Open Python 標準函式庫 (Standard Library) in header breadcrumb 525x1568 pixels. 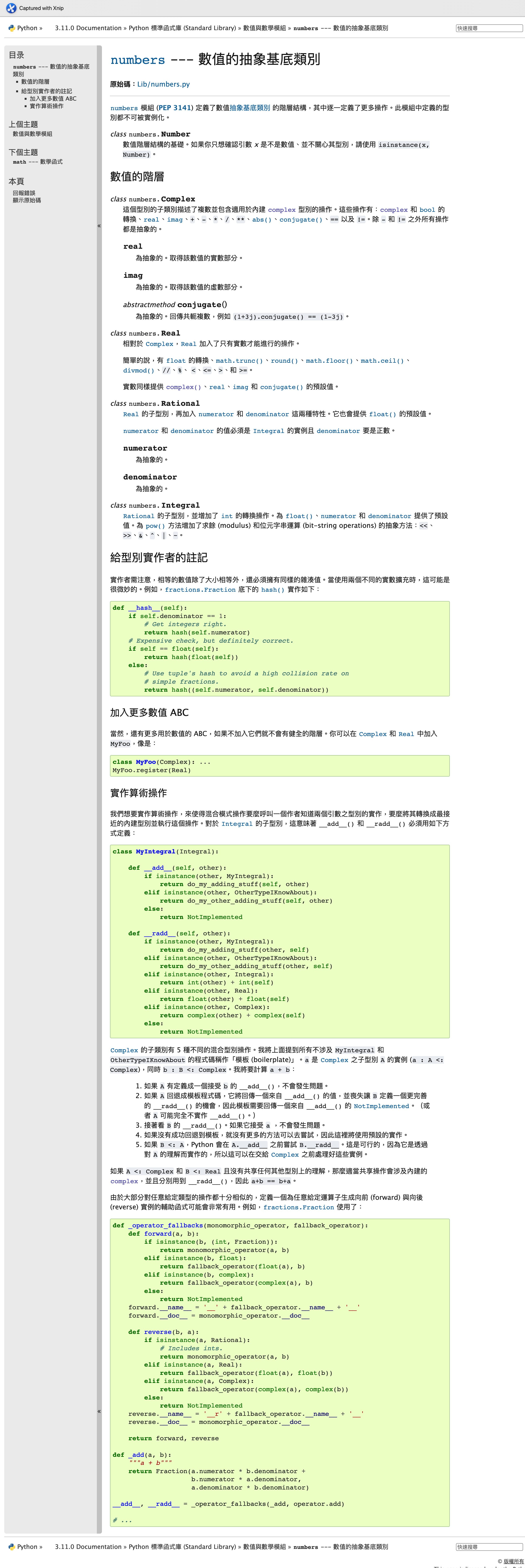[182, 28]
